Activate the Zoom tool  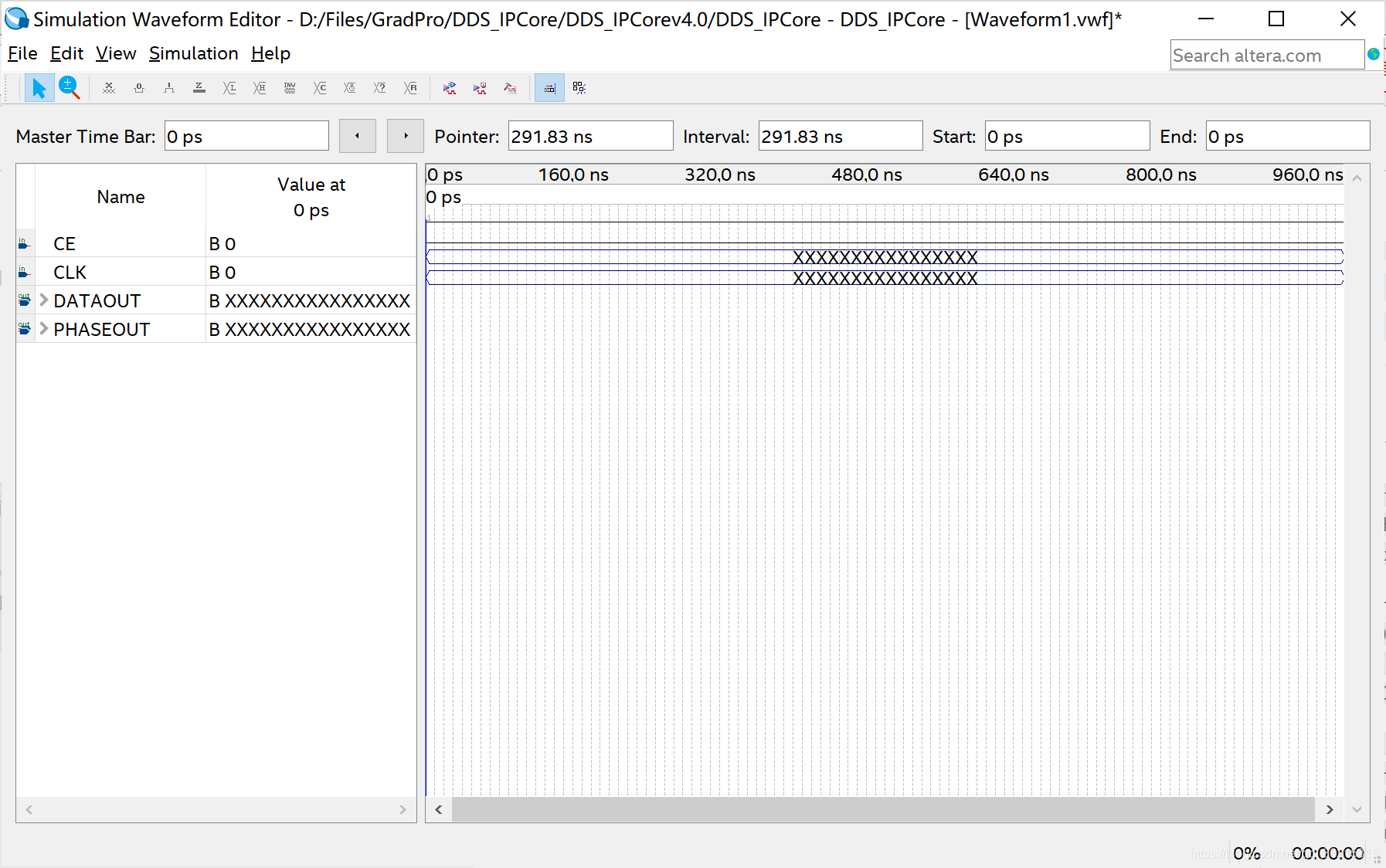[69, 88]
